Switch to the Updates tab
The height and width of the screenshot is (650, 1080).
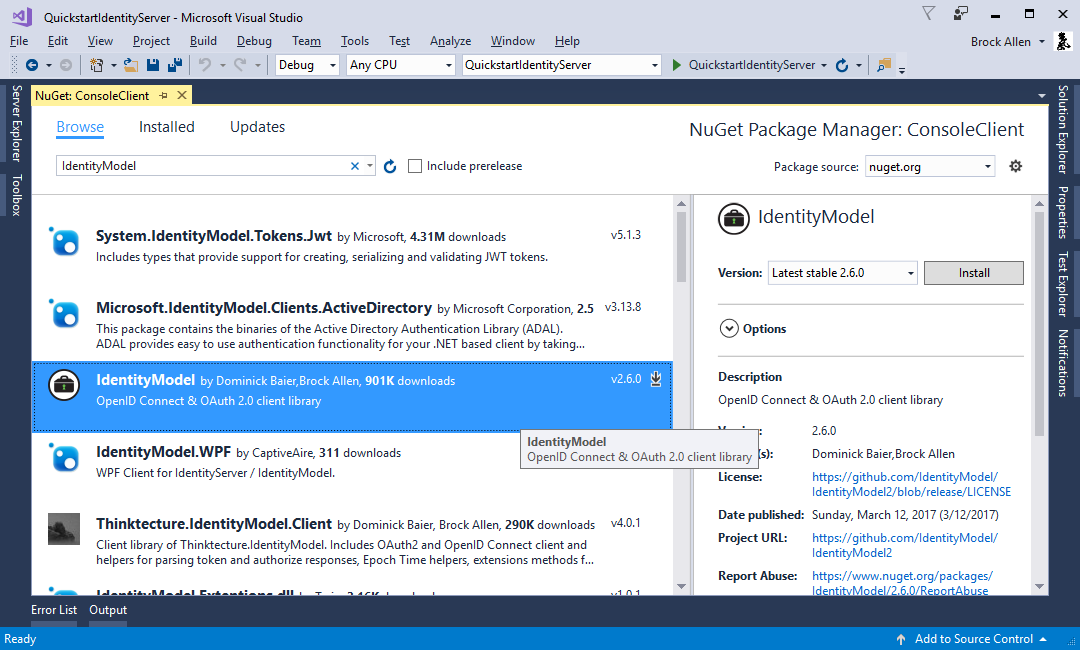pyautogui.click(x=258, y=127)
